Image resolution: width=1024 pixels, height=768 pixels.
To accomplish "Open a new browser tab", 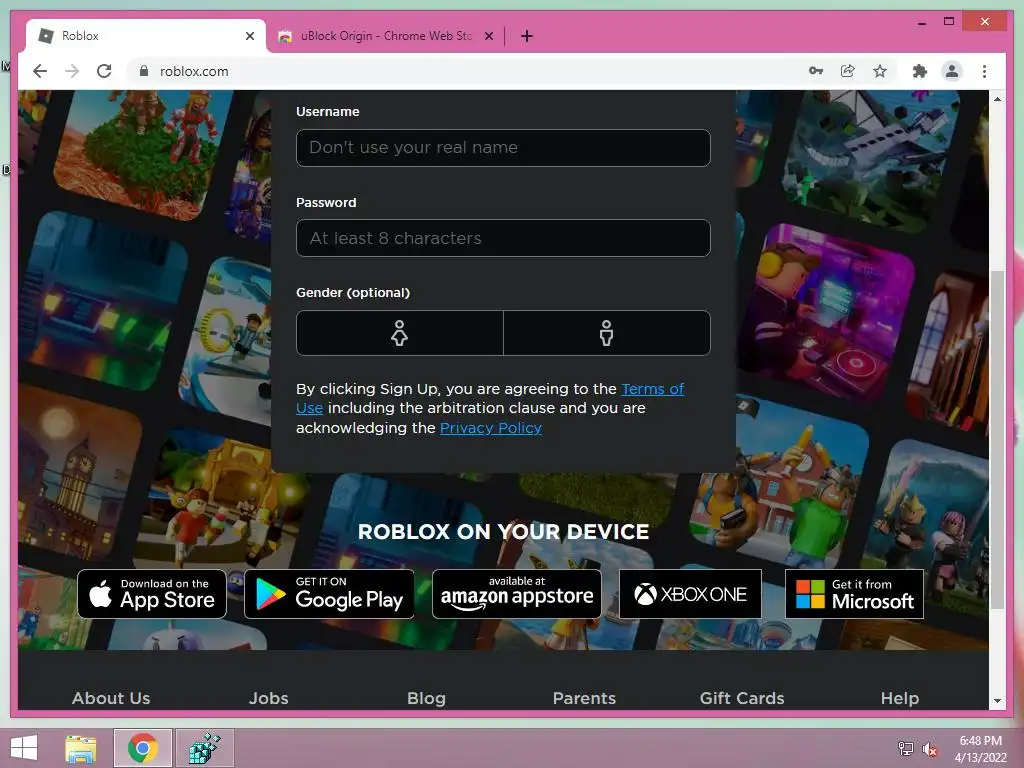I will point(527,36).
